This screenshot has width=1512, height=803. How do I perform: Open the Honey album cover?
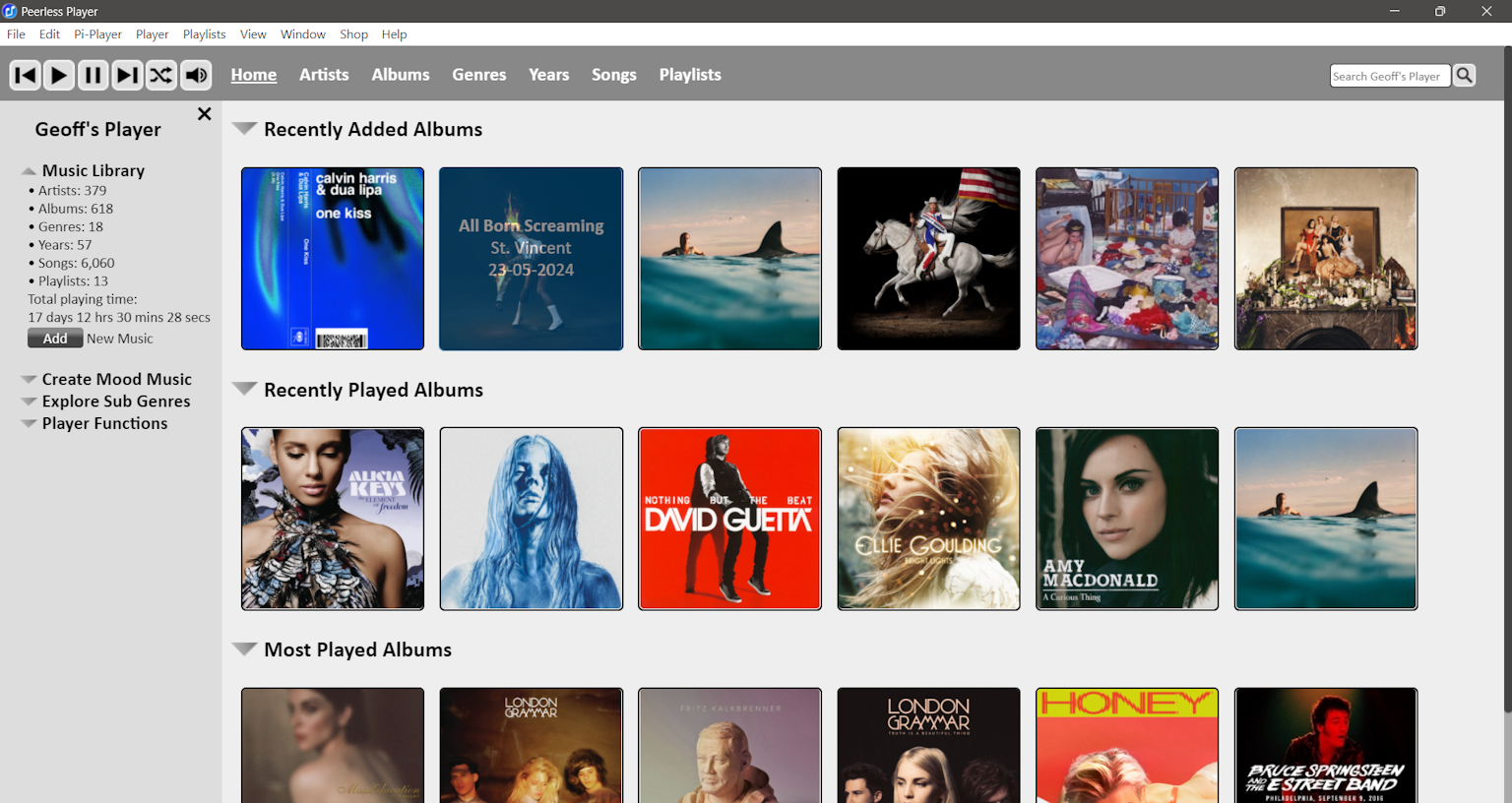(1127, 745)
